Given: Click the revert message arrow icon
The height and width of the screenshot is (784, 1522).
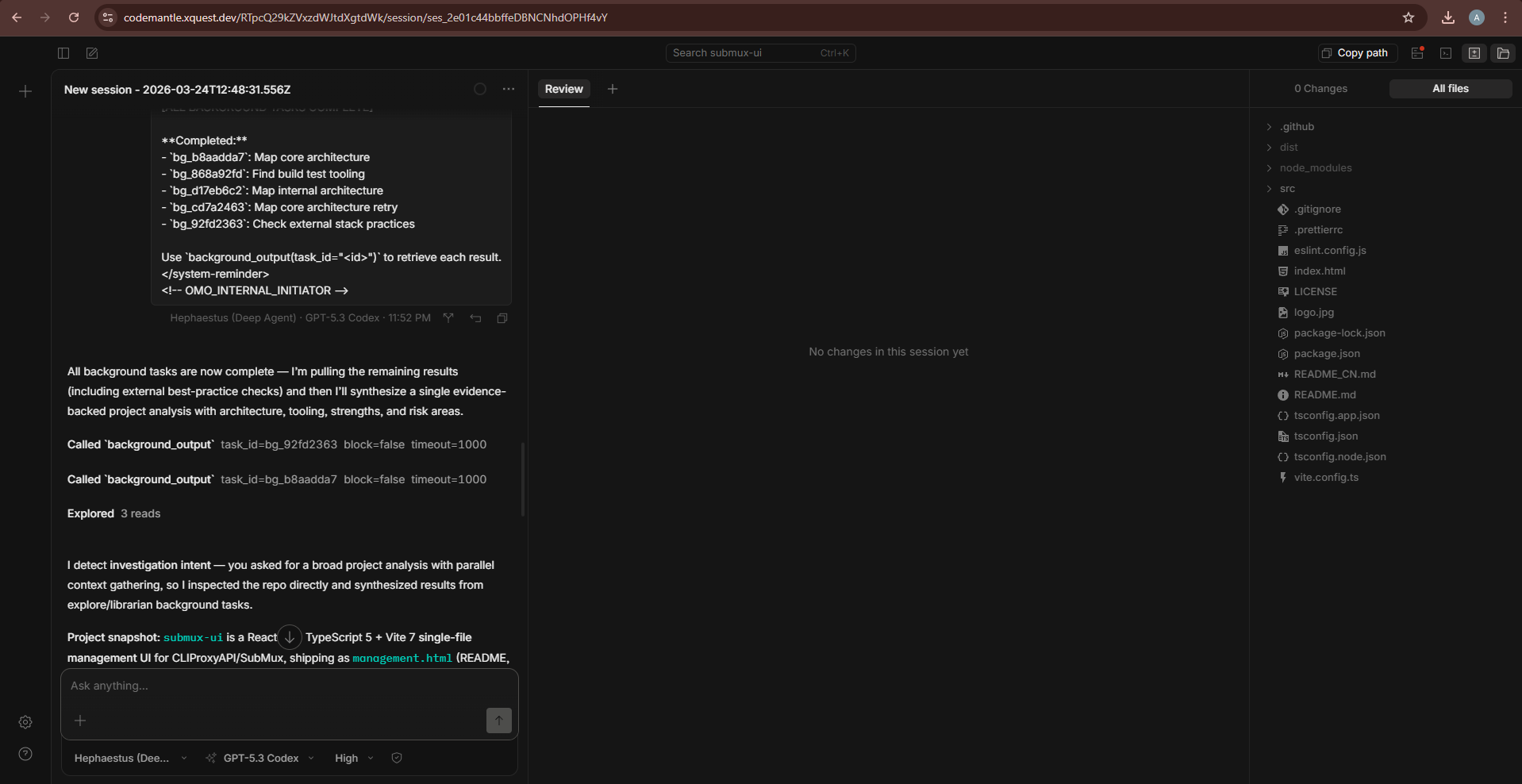Looking at the screenshot, I should pyautogui.click(x=475, y=318).
